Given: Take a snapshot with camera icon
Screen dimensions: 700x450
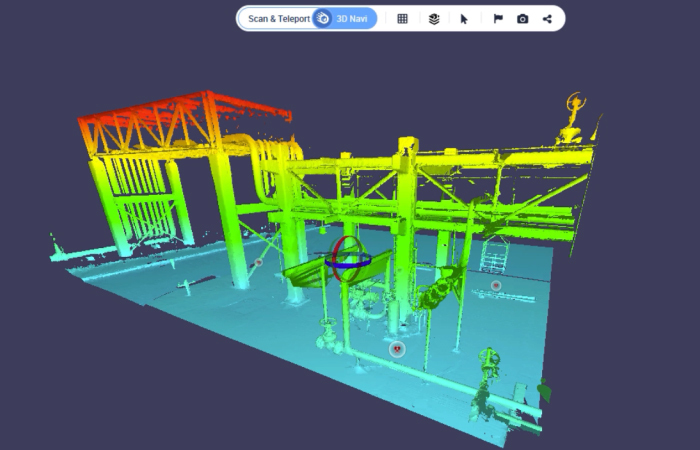Looking at the screenshot, I should 522,19.
